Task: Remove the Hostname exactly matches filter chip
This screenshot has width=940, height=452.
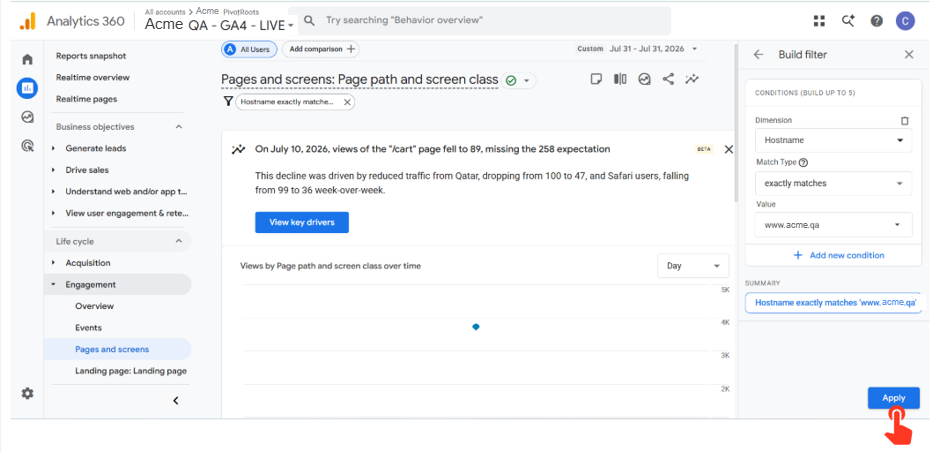Action: point(347,103)
